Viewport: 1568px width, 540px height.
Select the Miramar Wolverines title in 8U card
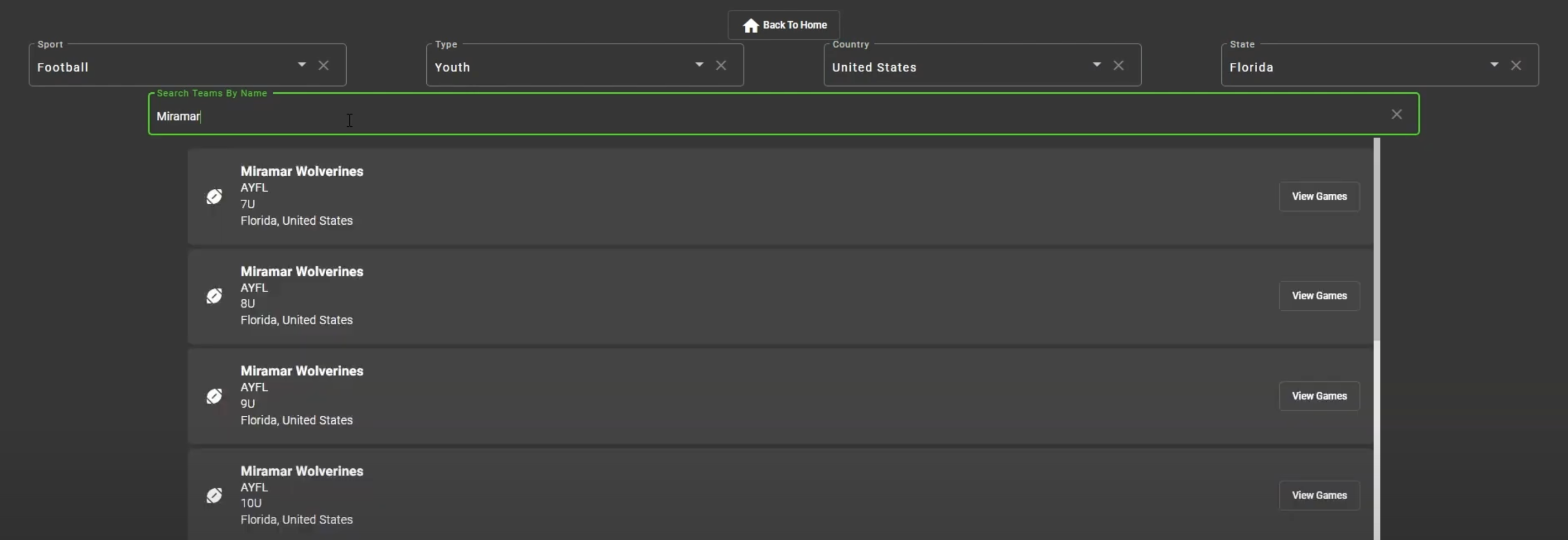point(302,272)
